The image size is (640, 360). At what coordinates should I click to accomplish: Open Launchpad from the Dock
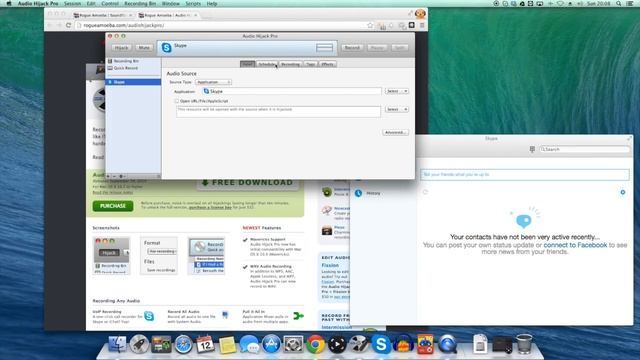click(139, 344)
